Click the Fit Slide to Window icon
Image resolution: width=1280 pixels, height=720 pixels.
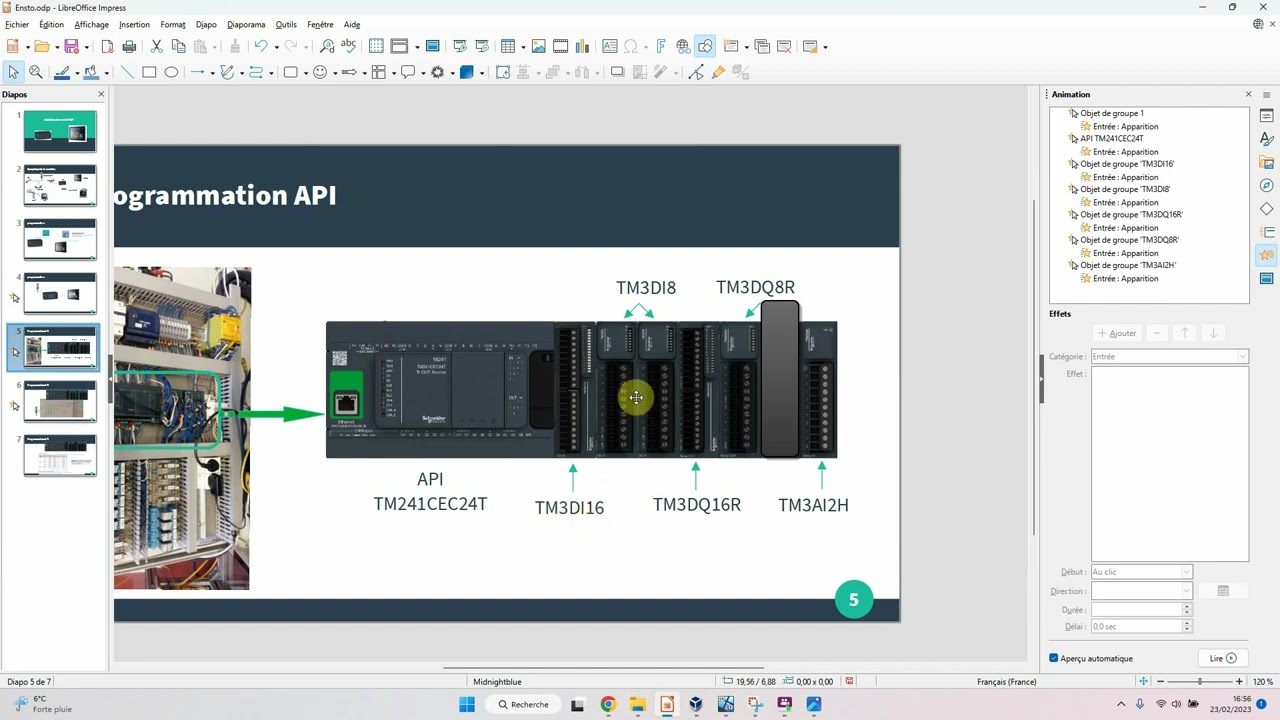point(1143,682)
